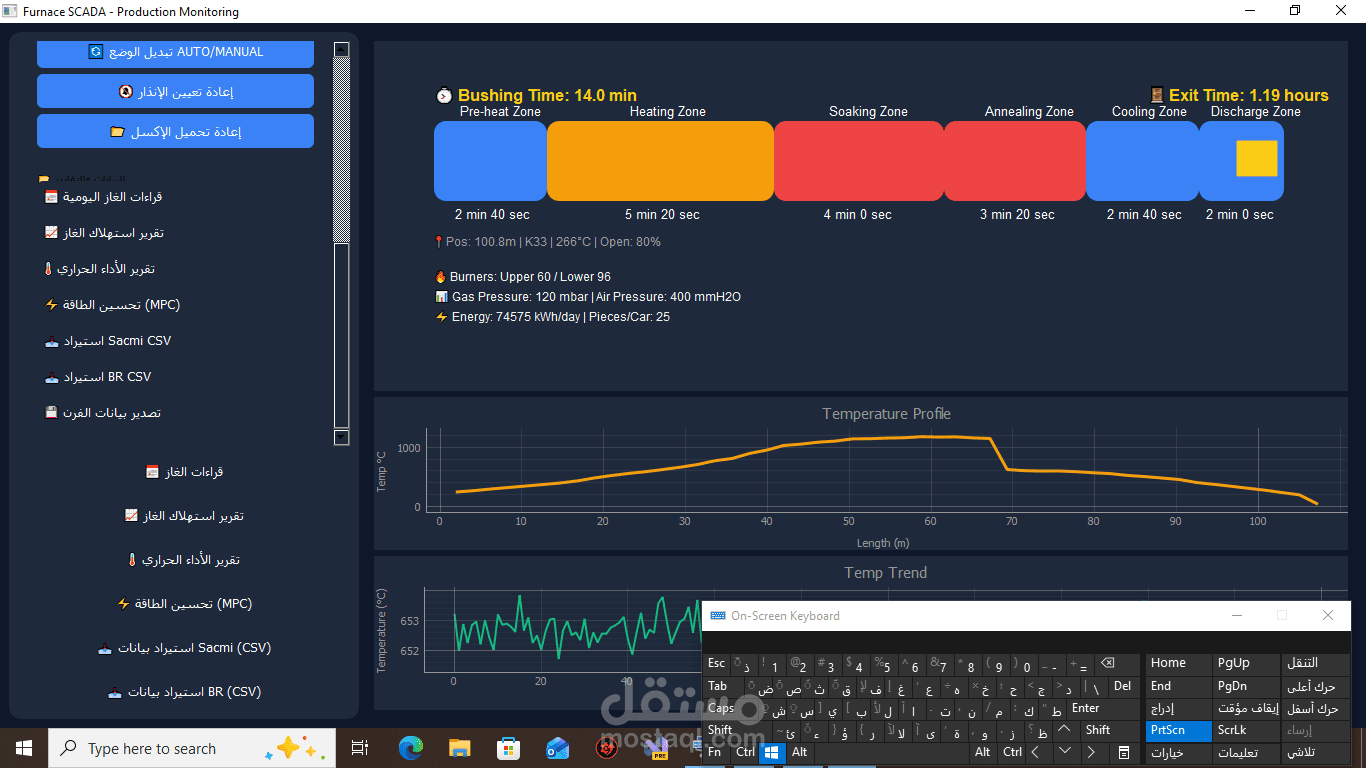Click the context menu key icon on On-Screen Keyboard
This screenshot has width=1366, height=768.
coord(1124,753)
